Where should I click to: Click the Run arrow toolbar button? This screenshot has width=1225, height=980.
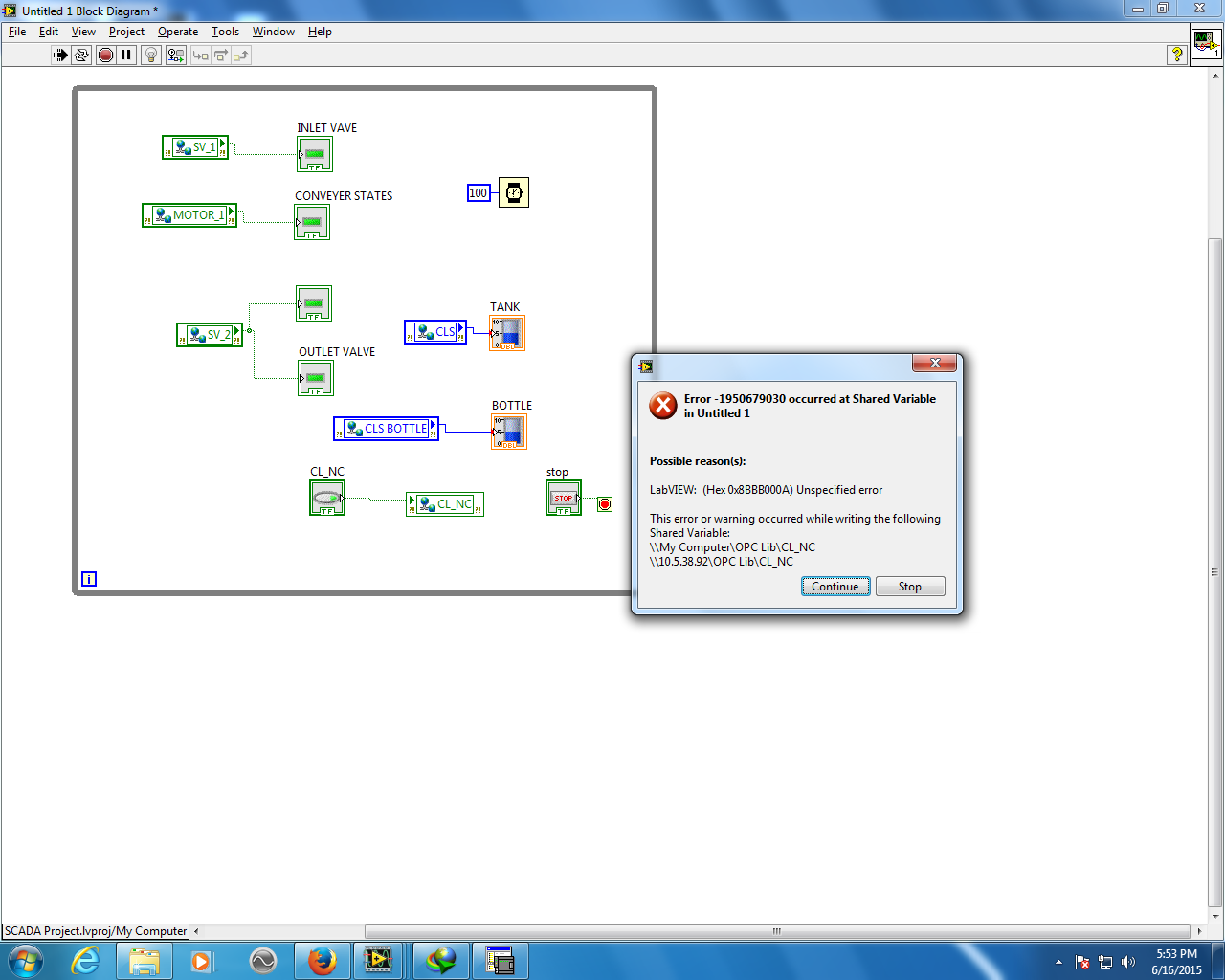click(x=60, y=56)
